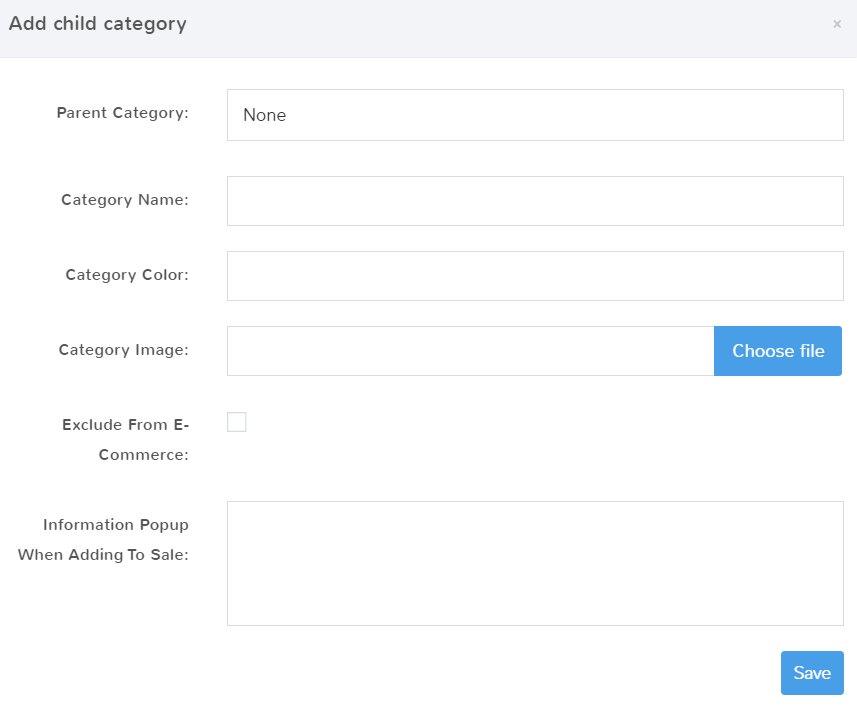
Task: Click the gray dialog header bar
Action: click(500, 28)
